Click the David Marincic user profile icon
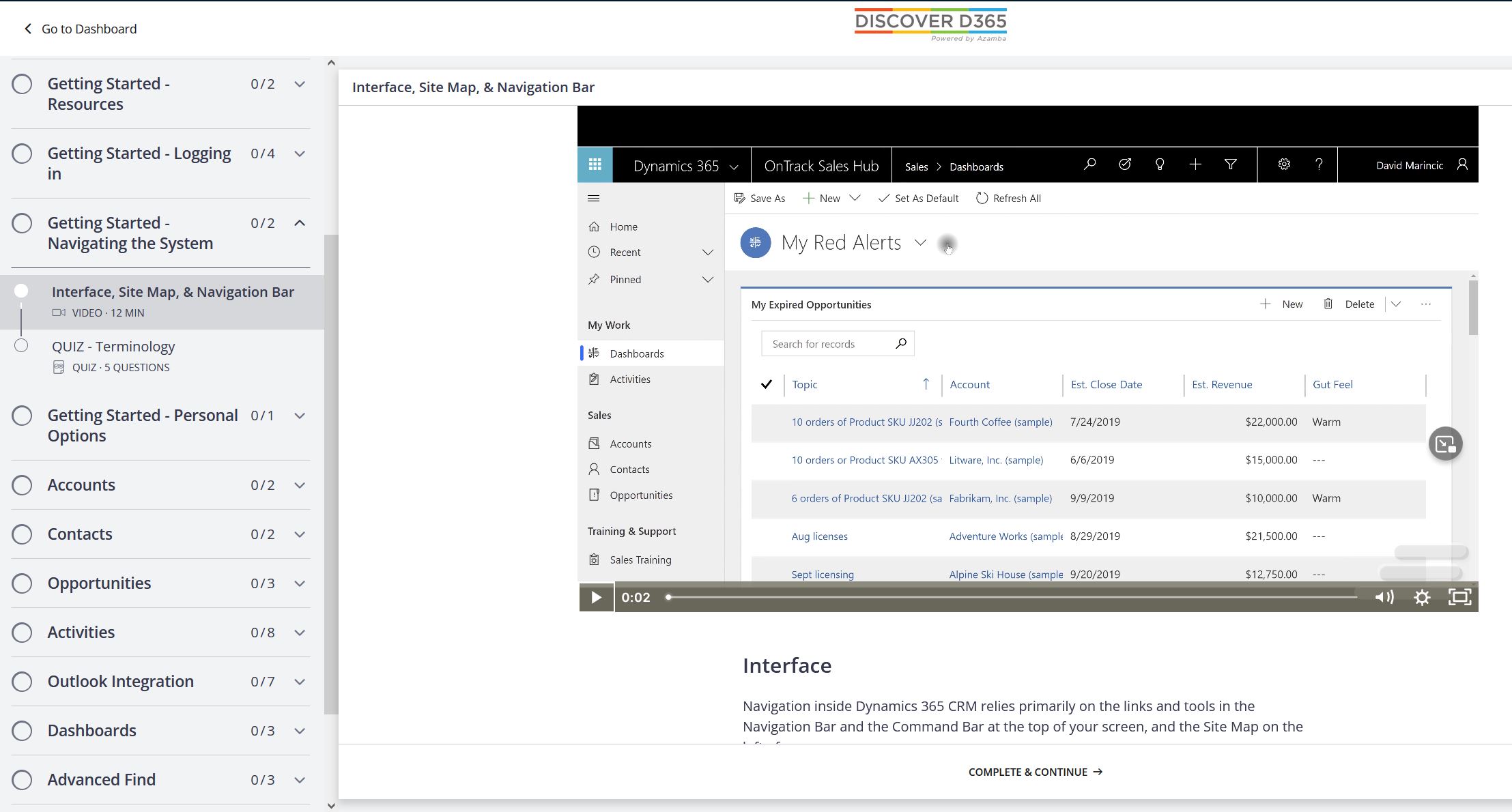 pos(1461,166)
